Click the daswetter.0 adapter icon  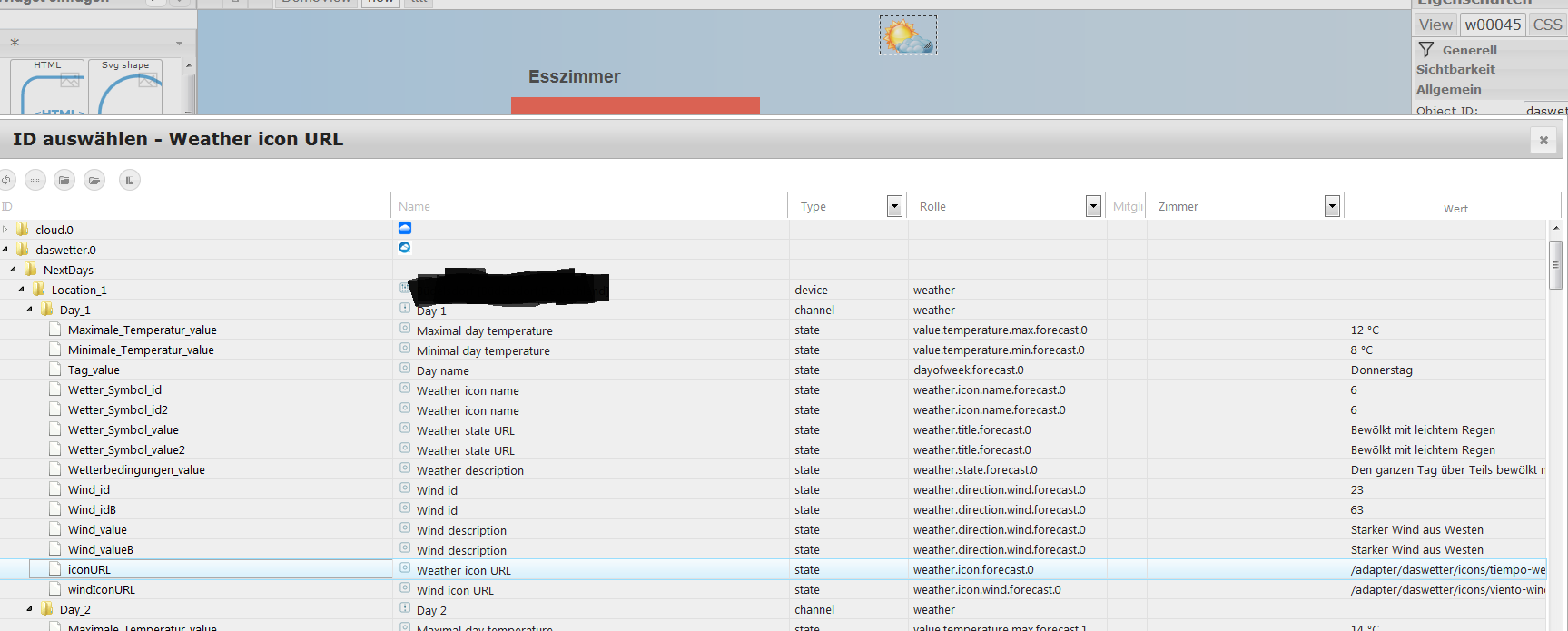[405, 247]
